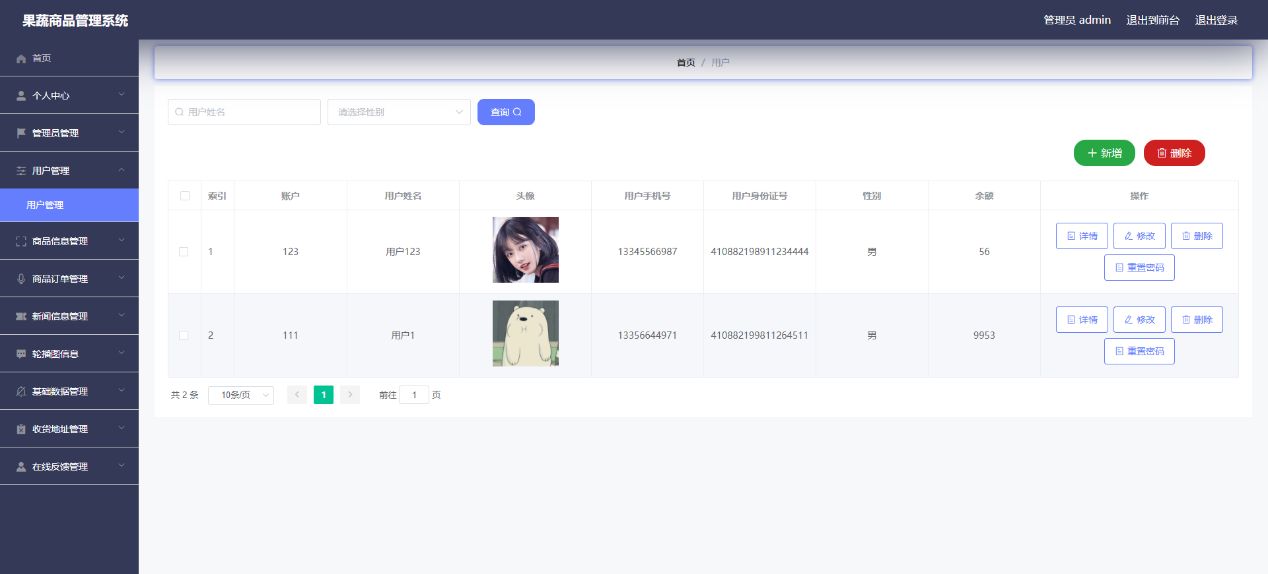This screenshot has width=1268, height=574.
Task: Click the icon beside 新闻信息管理
Action: pyautogui.click(x=21, y=316)
